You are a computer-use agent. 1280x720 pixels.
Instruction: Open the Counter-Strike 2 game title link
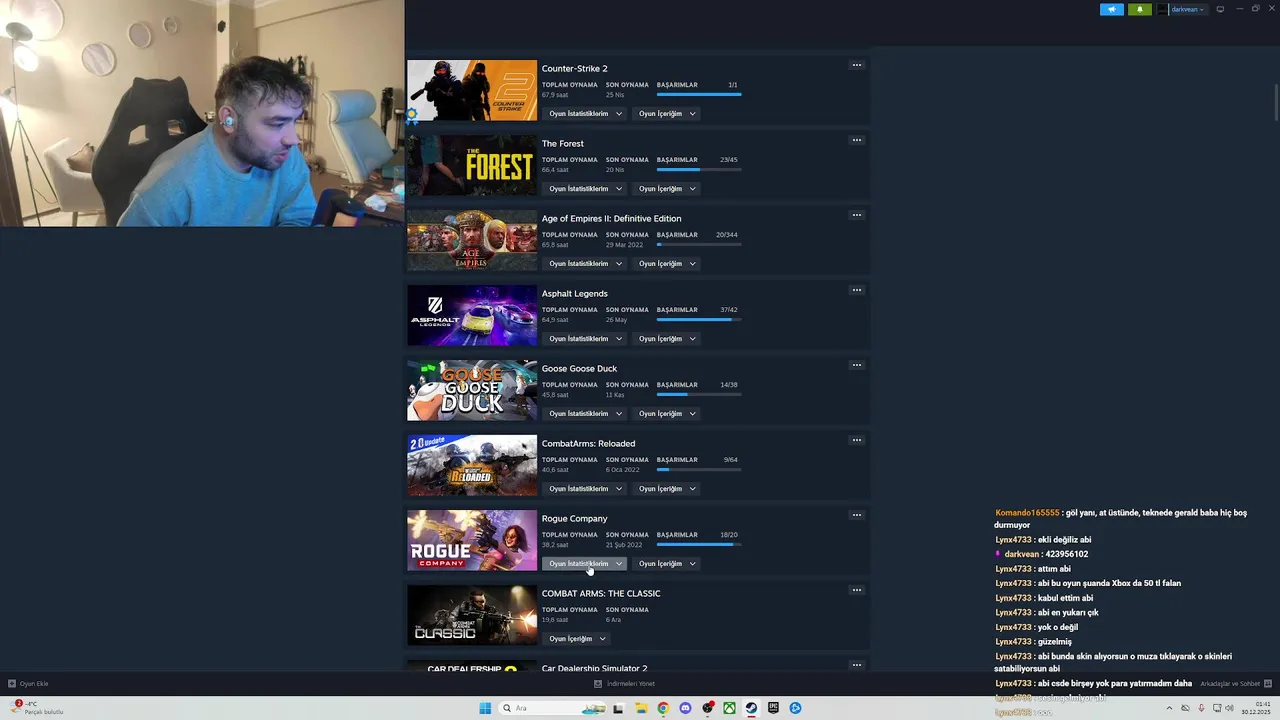coord(574,69)
